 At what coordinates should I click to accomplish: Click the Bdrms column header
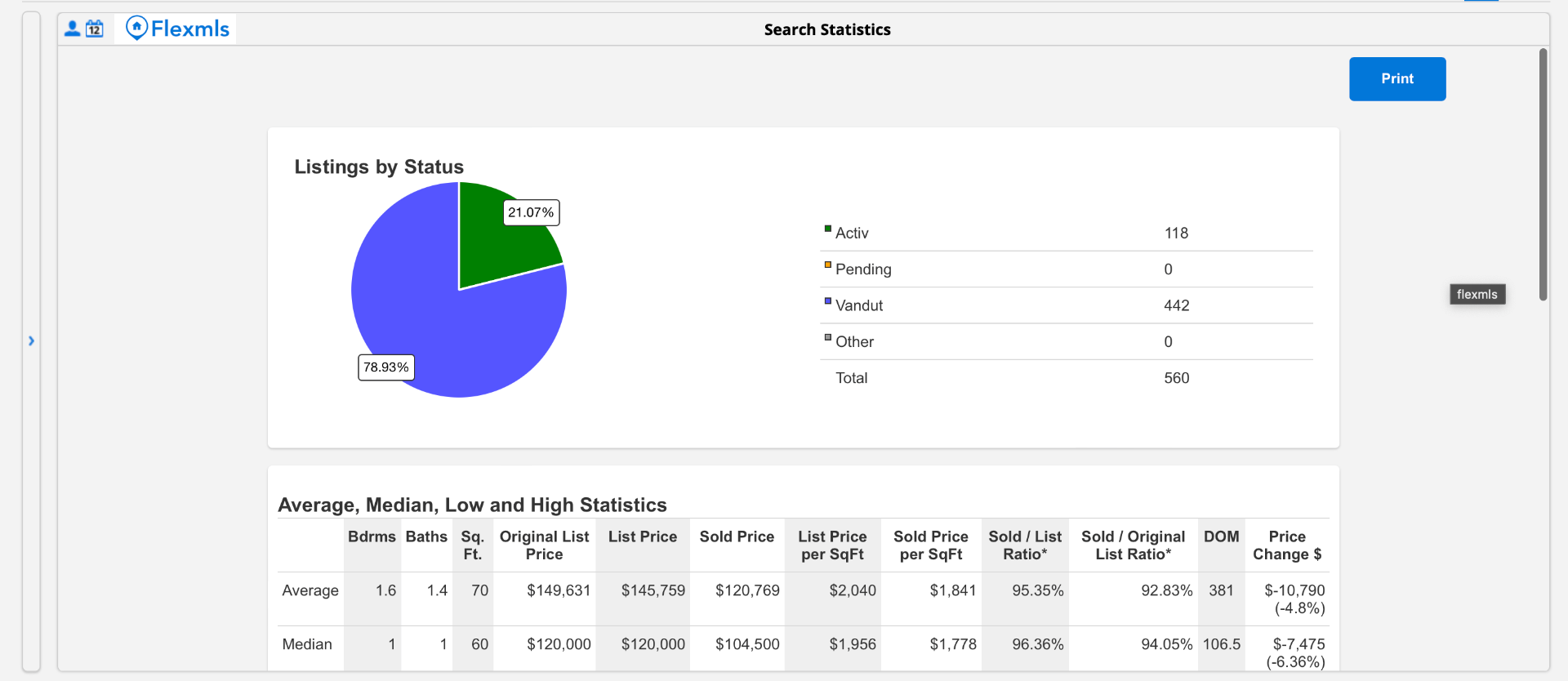point(372,536)
